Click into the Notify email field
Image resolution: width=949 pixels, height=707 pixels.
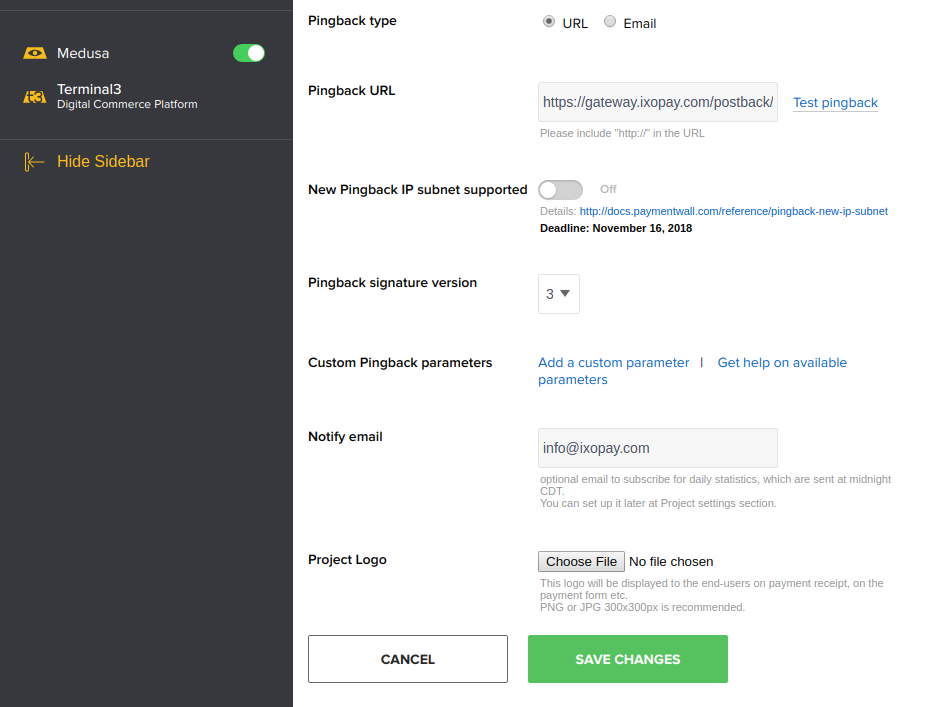(x=657, y=448)
